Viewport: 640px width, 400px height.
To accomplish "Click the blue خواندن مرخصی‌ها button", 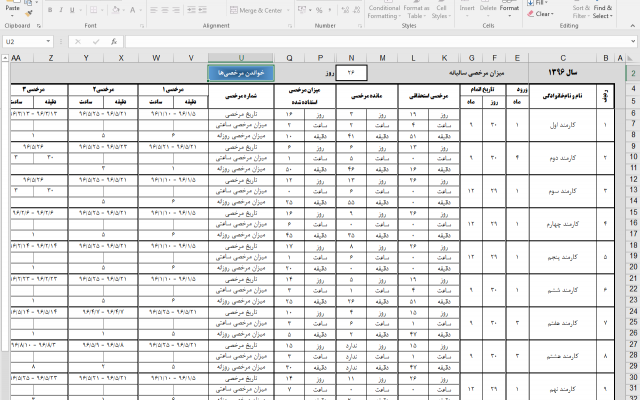I will [241, 73].
